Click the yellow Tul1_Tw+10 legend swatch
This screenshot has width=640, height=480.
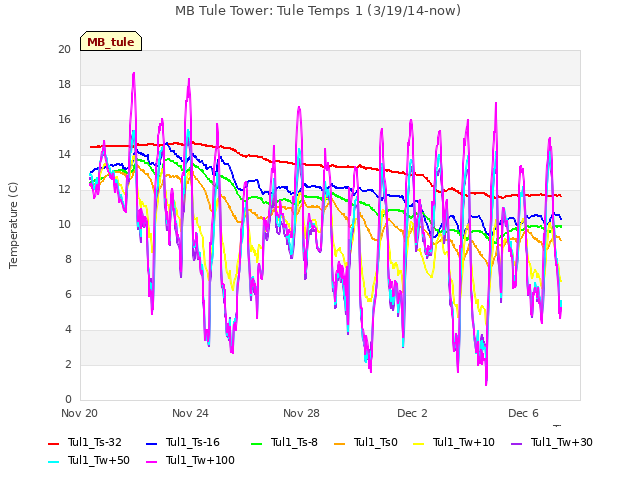click(x=419, y=443)
